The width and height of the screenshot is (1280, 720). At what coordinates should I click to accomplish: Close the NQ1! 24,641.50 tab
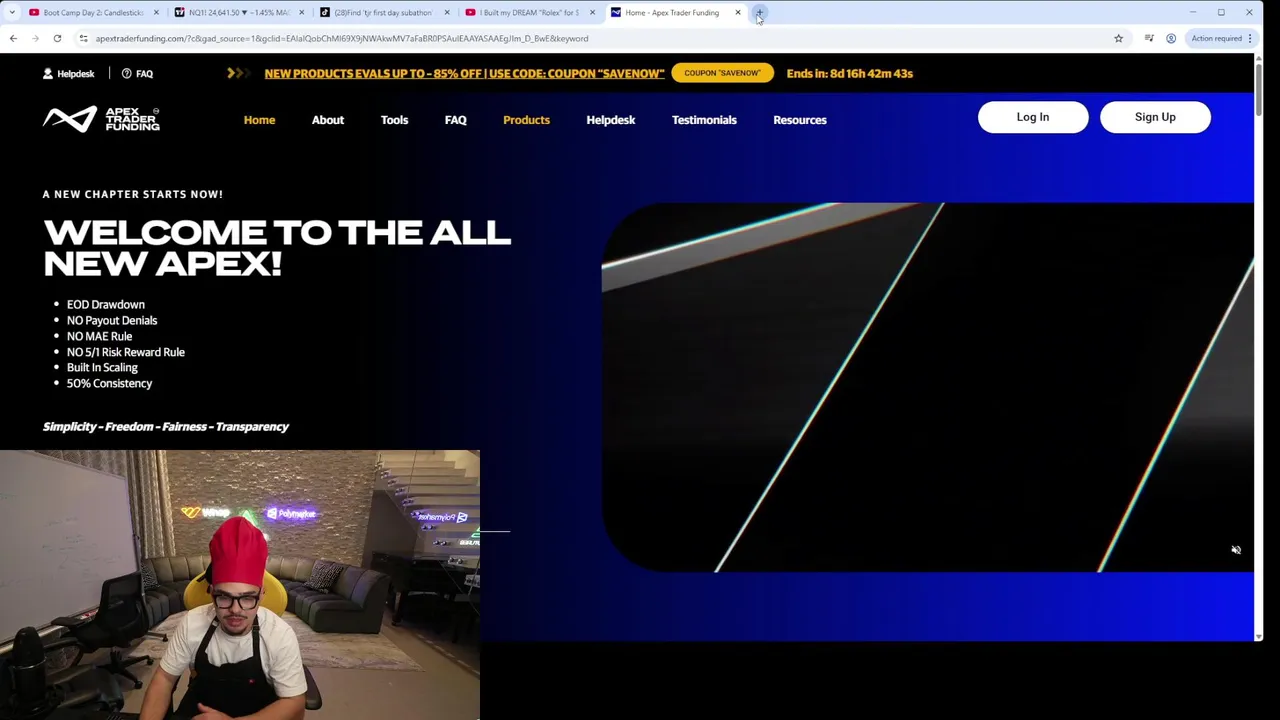click(x=300, y=13)
